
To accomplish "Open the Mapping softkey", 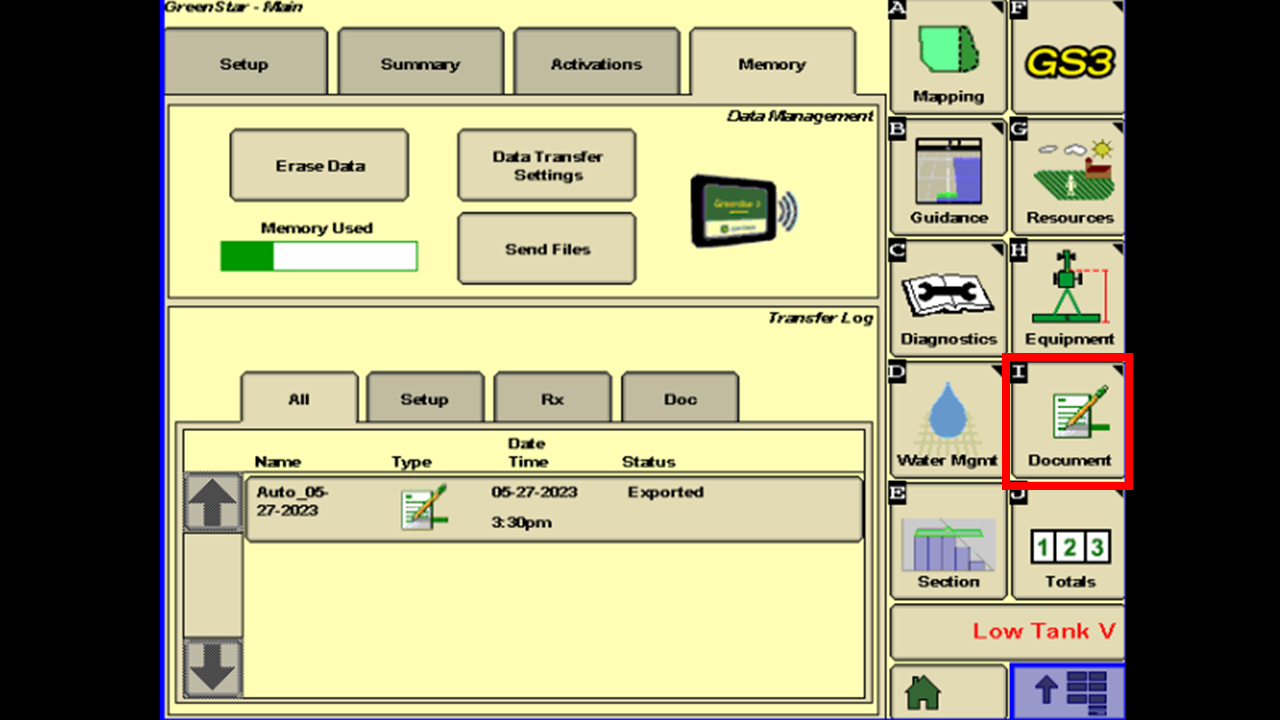I will pyautogui.click(x=948, y=56).
